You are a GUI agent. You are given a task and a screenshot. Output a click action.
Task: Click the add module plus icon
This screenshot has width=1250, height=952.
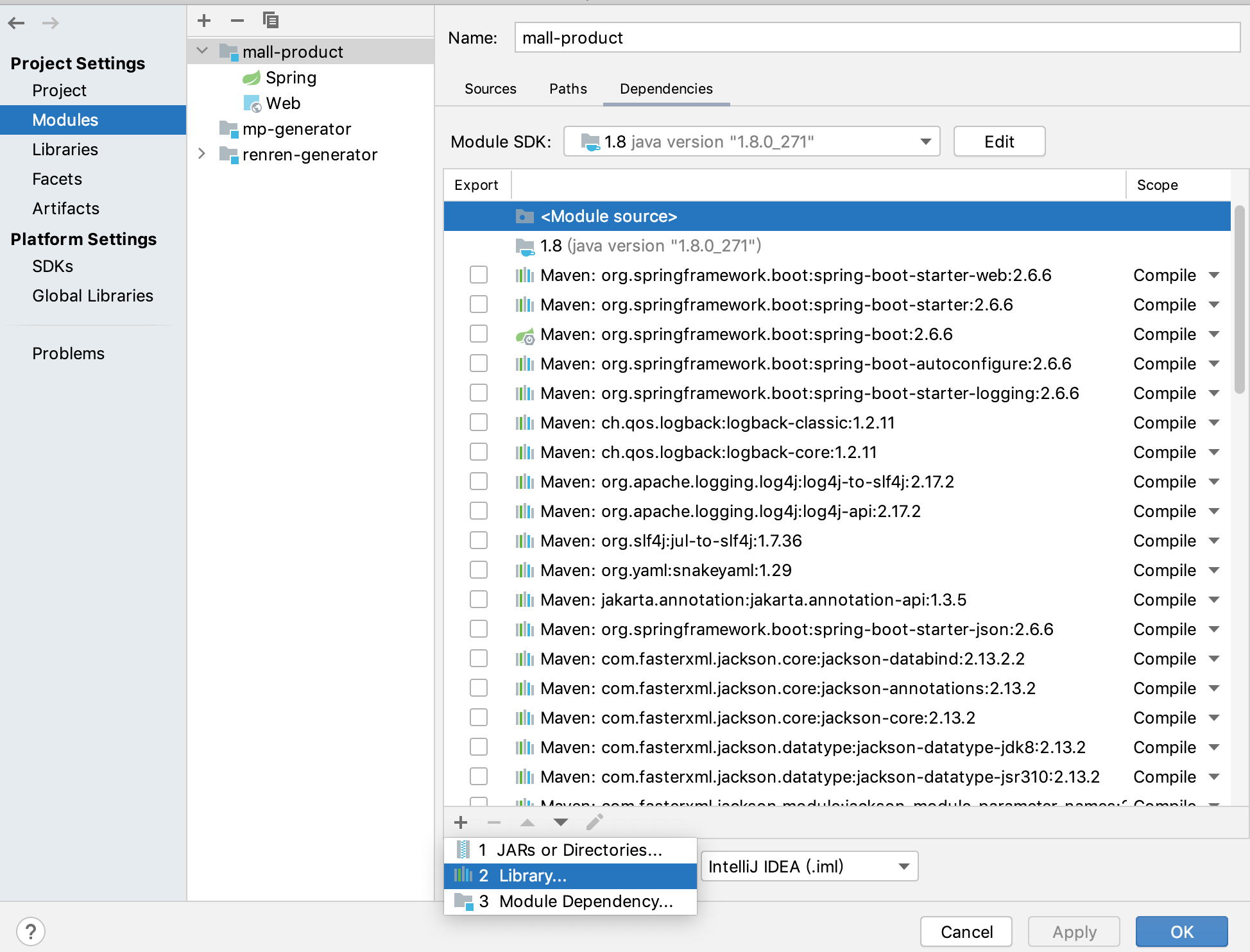click(204, 21)
